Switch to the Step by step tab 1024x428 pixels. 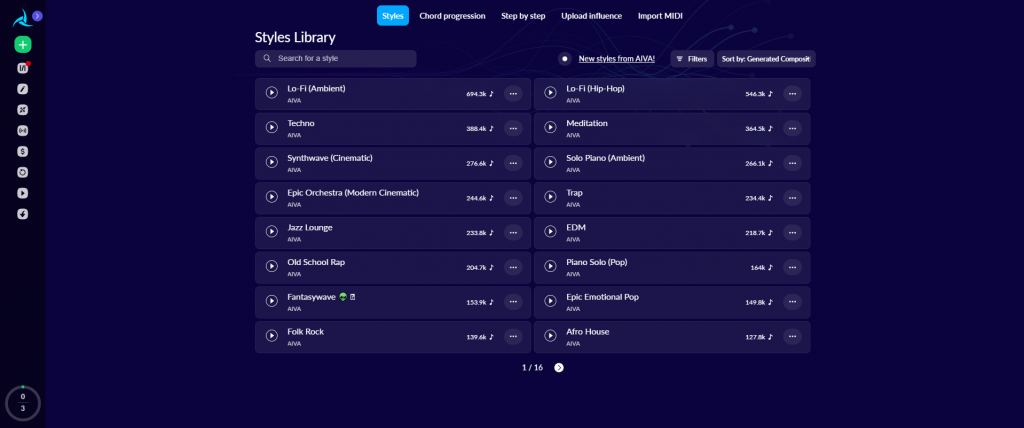click(x=523, y=16)
